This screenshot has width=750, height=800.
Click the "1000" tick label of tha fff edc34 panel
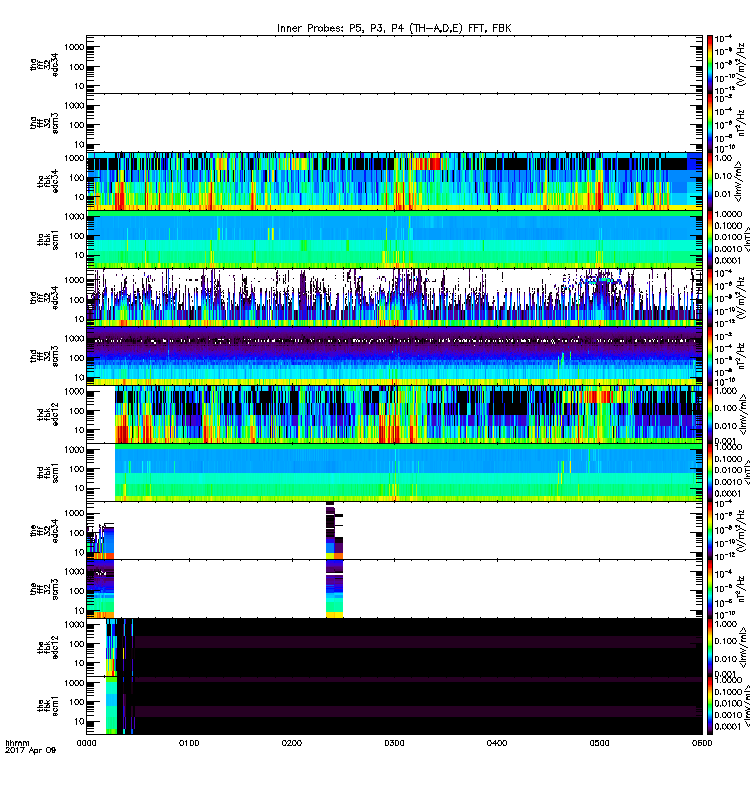click(74, 47)
